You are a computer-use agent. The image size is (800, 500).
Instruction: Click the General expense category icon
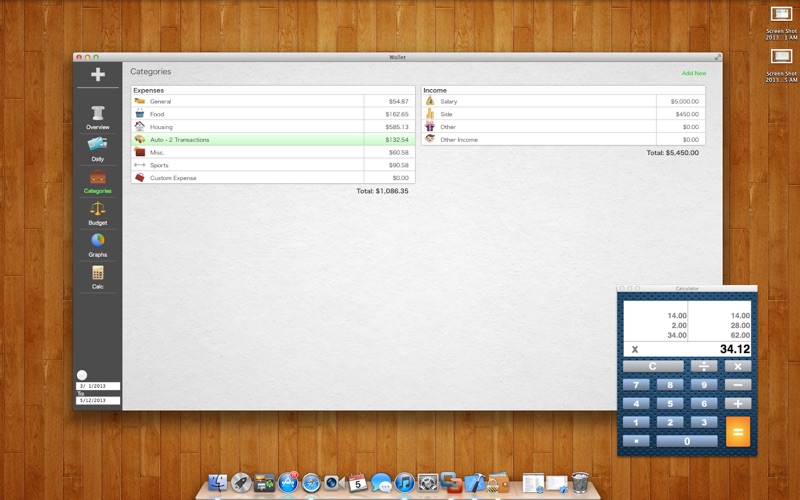coord(139,101)
